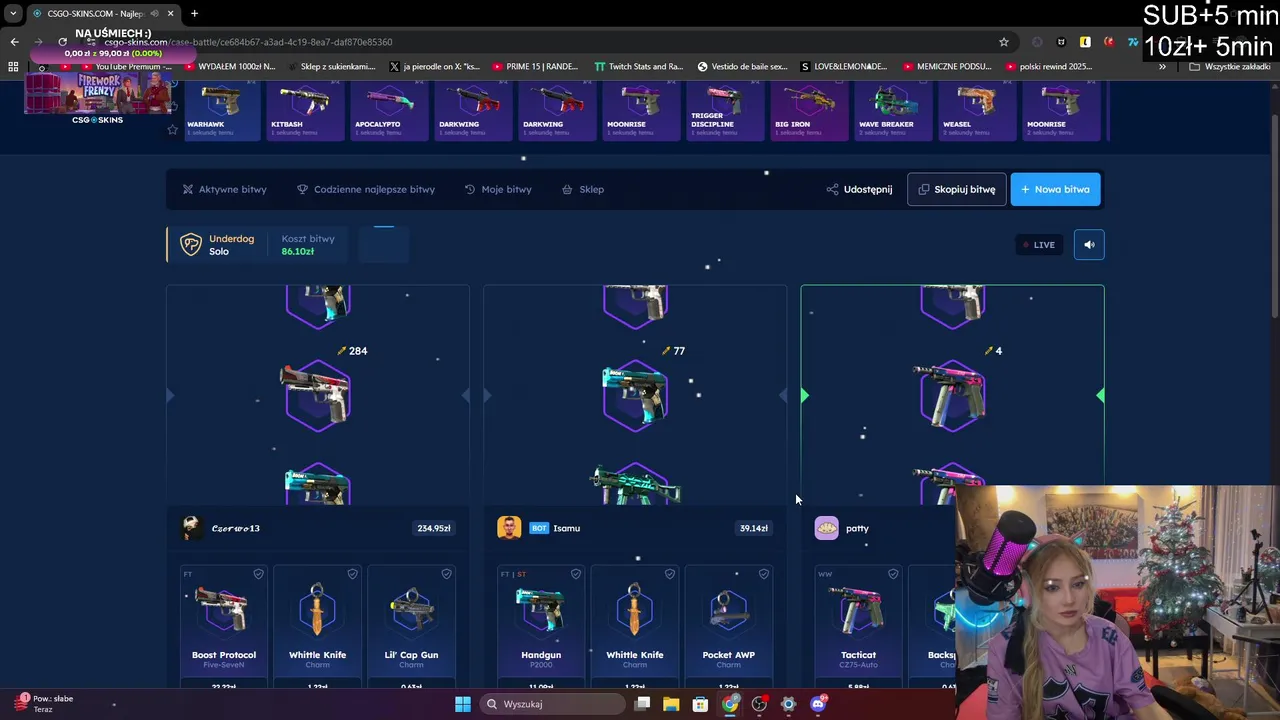Click shield icon on Pocket AWP card
This screenshot has height=720, width=1280.
click(x=763, y=574)
